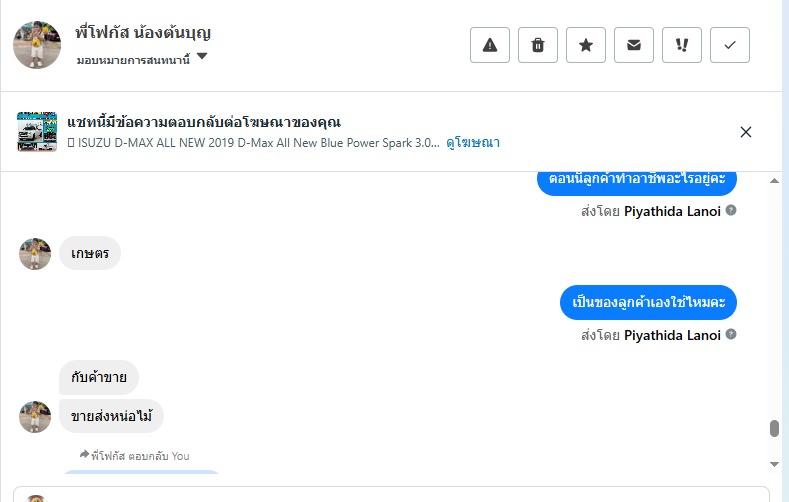Close the ad reply banner
The height and width of the screenshot is (502, 789).
pyautogui.click(x=745, y=132)
